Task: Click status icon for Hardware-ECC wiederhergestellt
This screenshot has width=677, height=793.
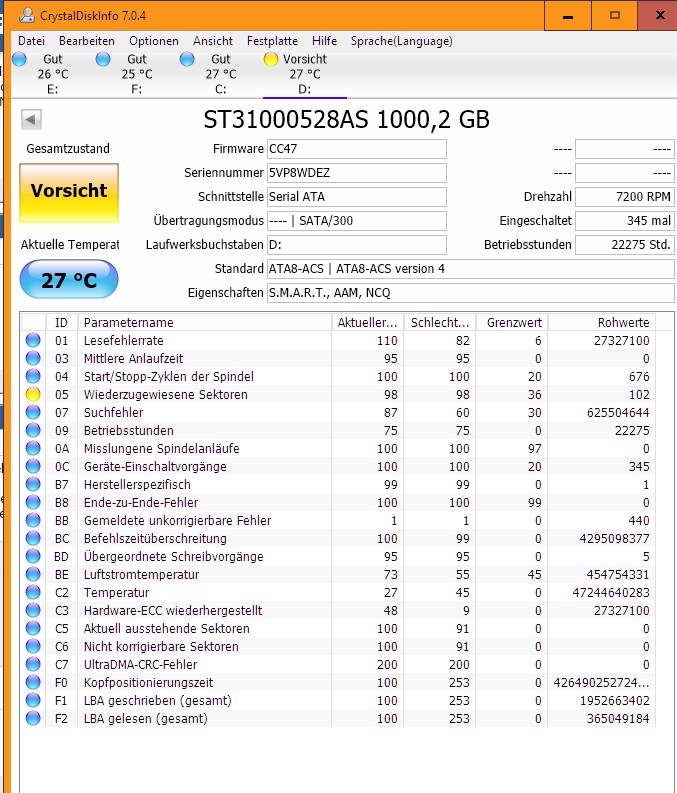Action: point(33,610)
